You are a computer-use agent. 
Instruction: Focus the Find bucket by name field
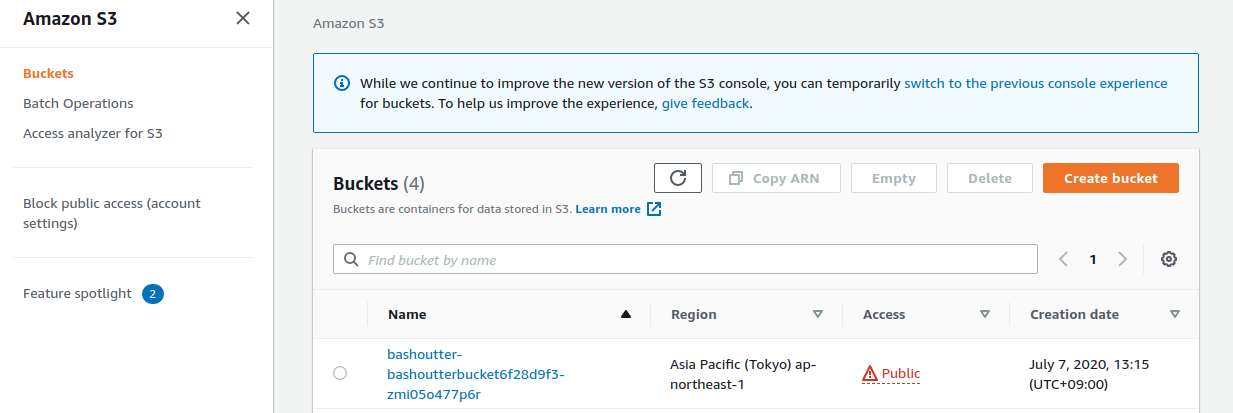tap(685, 259)
